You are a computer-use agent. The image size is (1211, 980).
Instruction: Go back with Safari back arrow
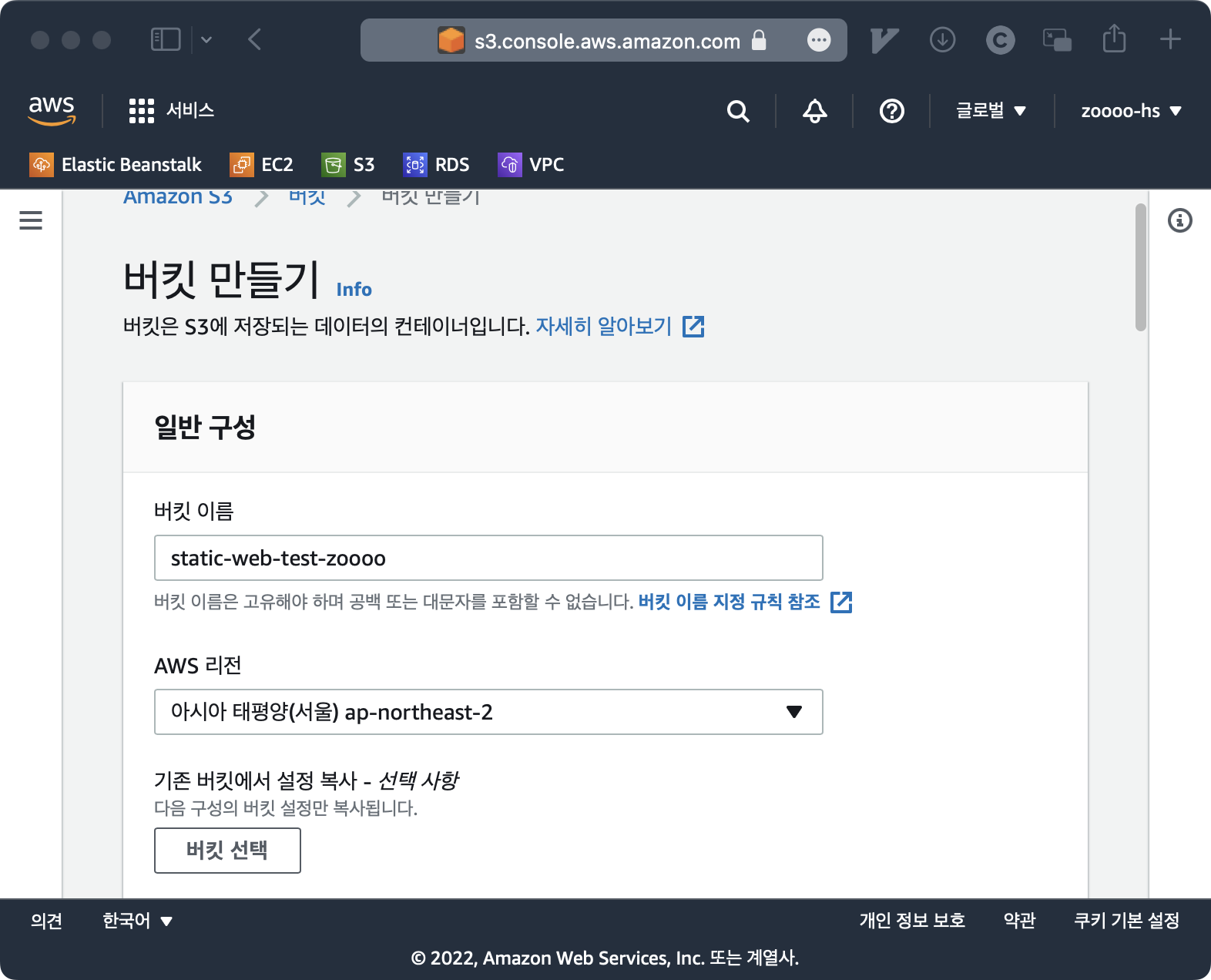pyautogui.click(x=255, y=39)
